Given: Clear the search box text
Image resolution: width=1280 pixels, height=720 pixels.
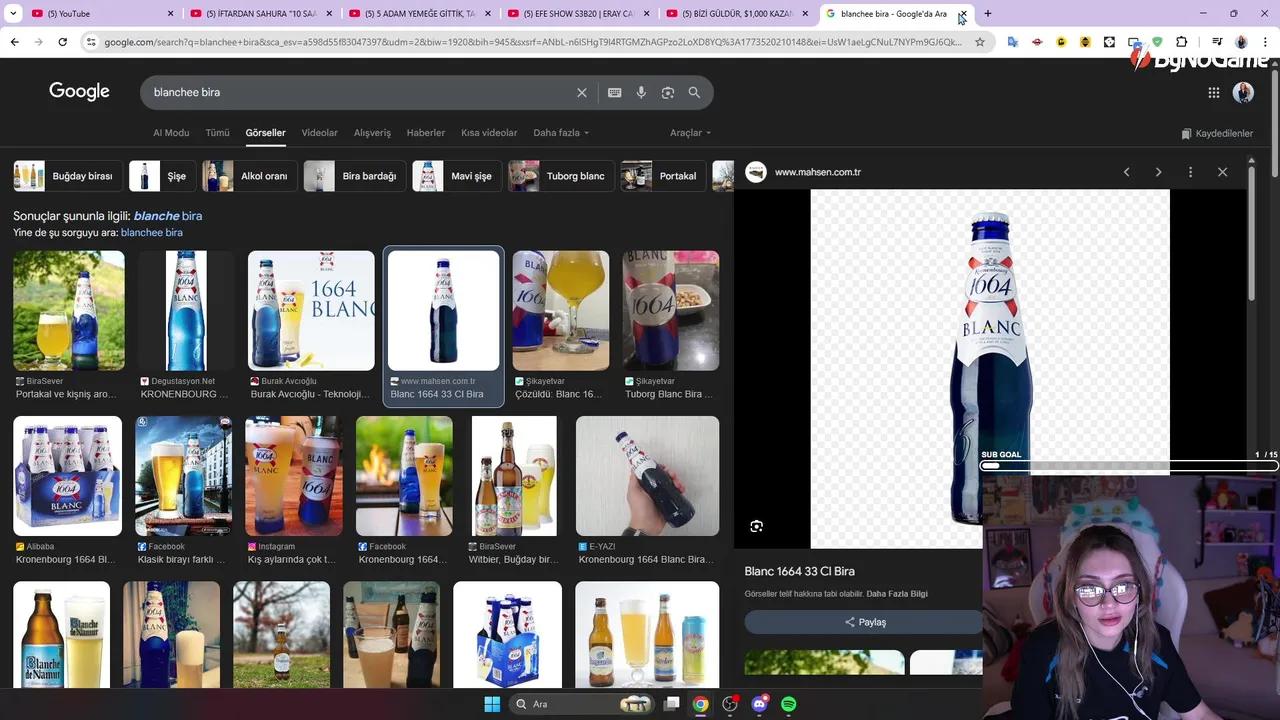Looking at the screenshot, I should [x=582, y=92].
